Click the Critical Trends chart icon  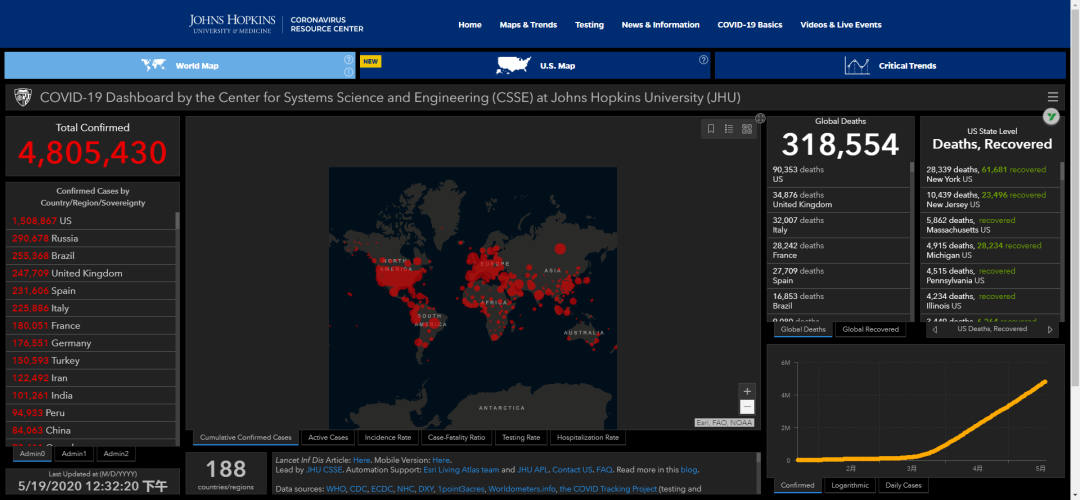pyautogui.click(x=857, y=65)
